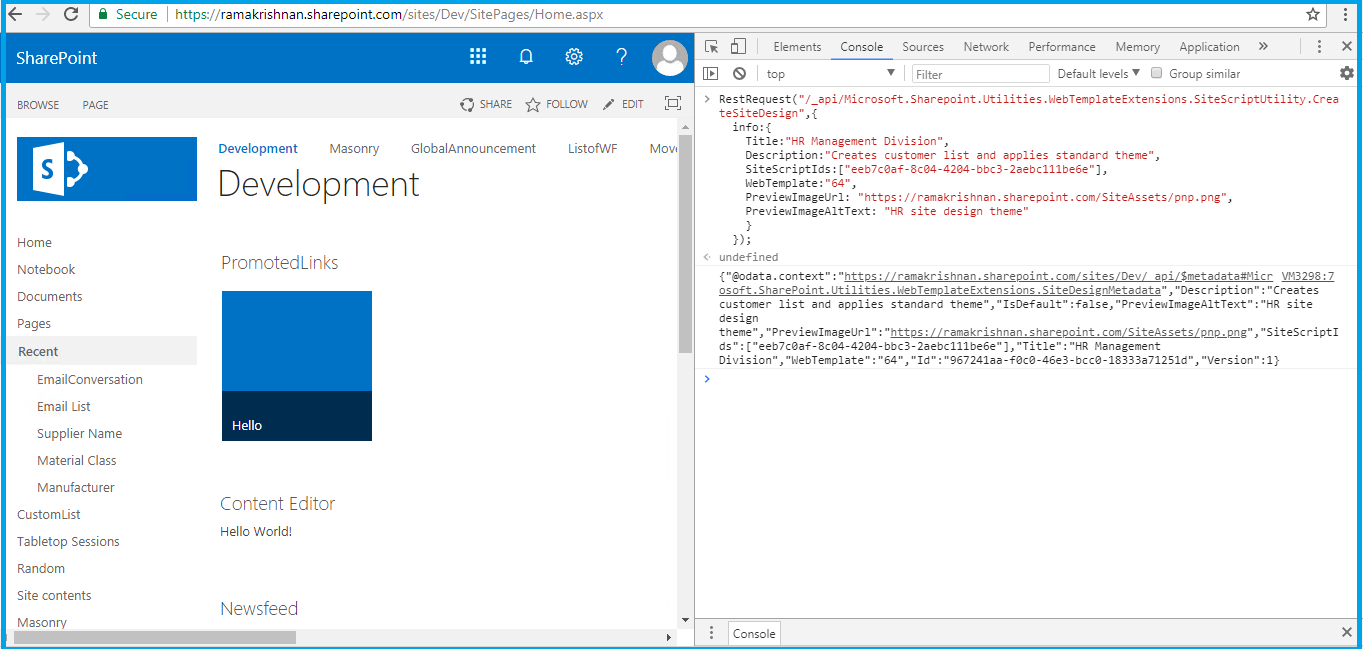The width and height of the screenshot is (1363, 649).
Task: Open the JavaScript context dropdown showing top
Action: pyautogui.click(x=831, y=74)
